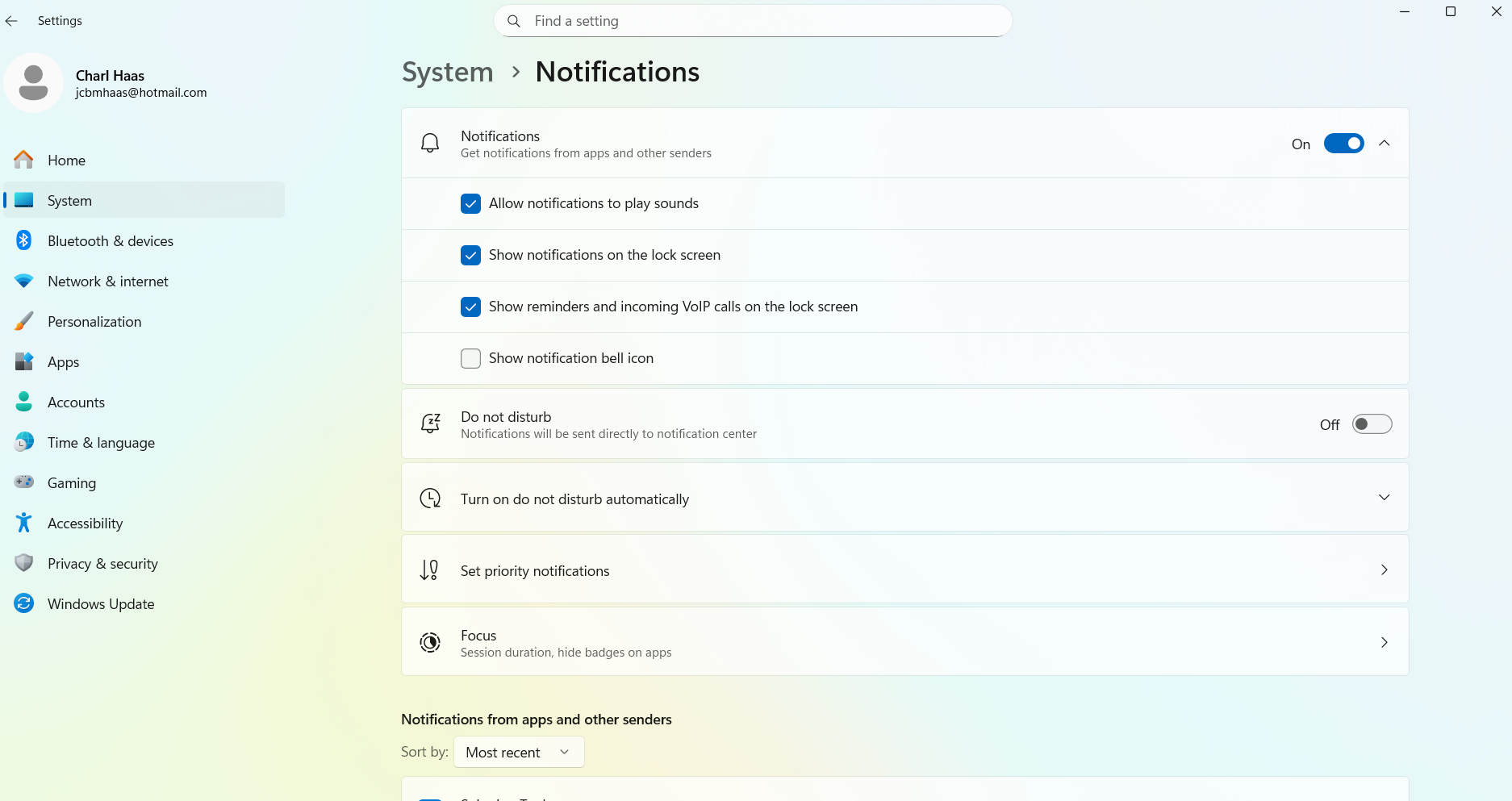1512x801 pixels.
Task: Click the Home icon in the sidebar
Action: (23, 160)
